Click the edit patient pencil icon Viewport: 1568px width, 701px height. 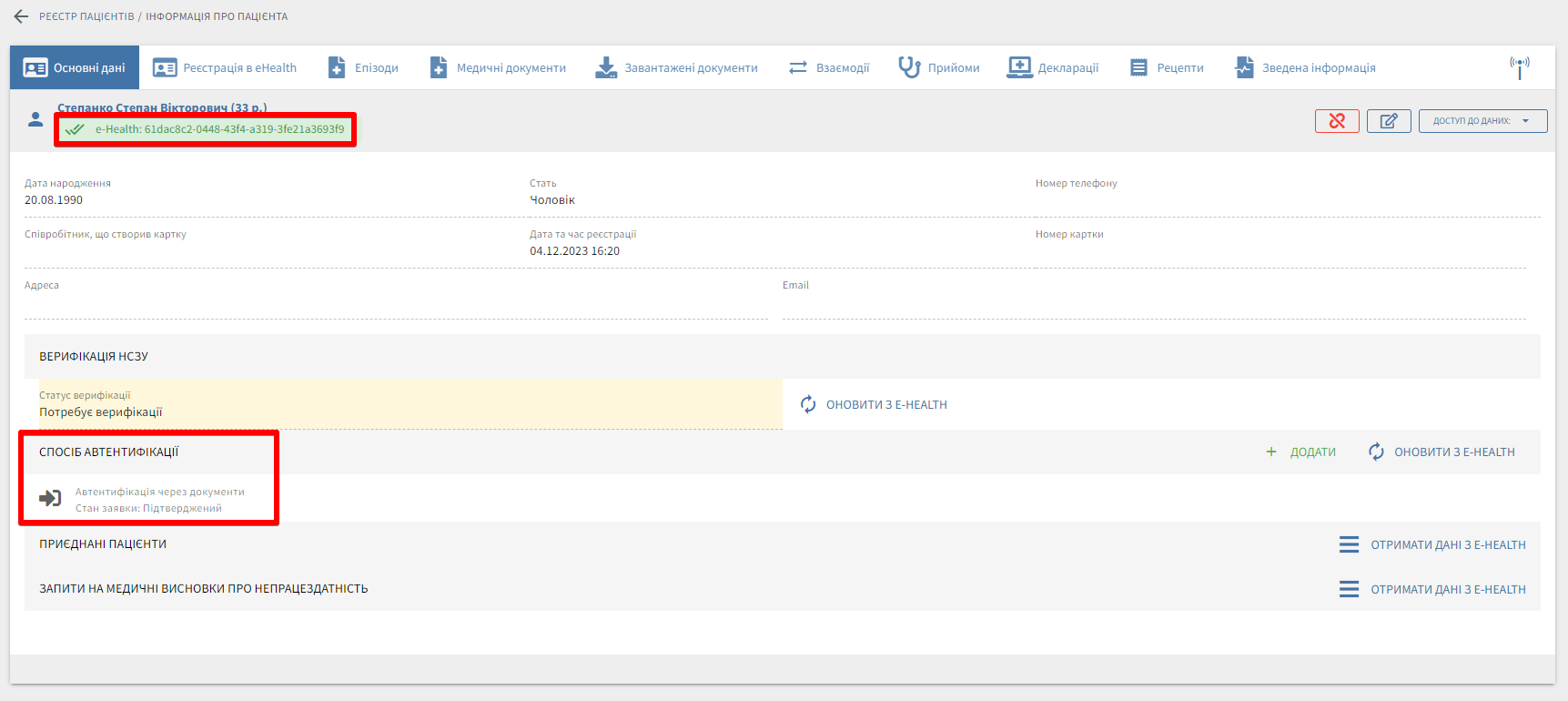pos(1388,121)
